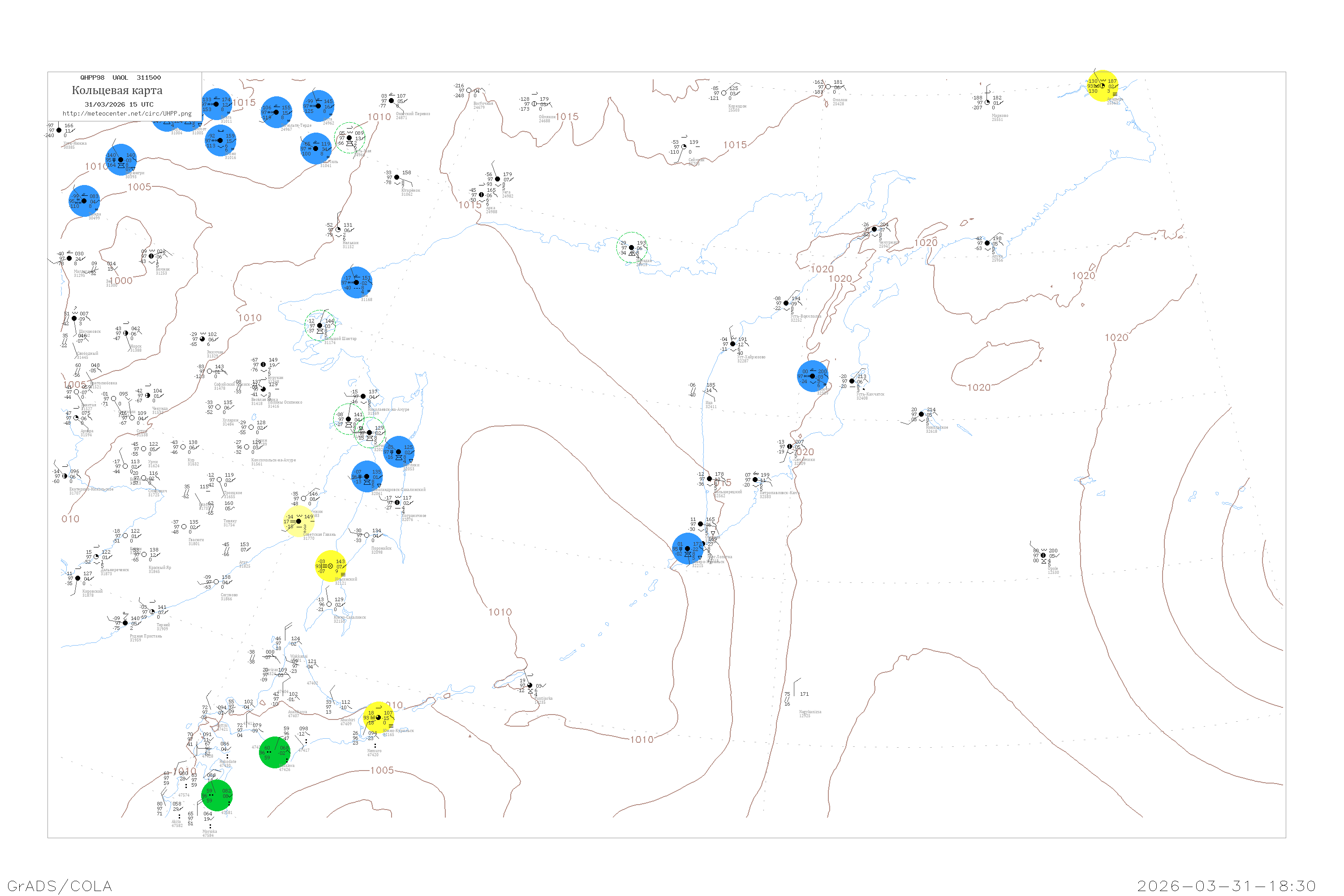1344x896 pixels.
Task: Click the blue Nogliki 32053 station circle
Action: click(x=398, y=452)
